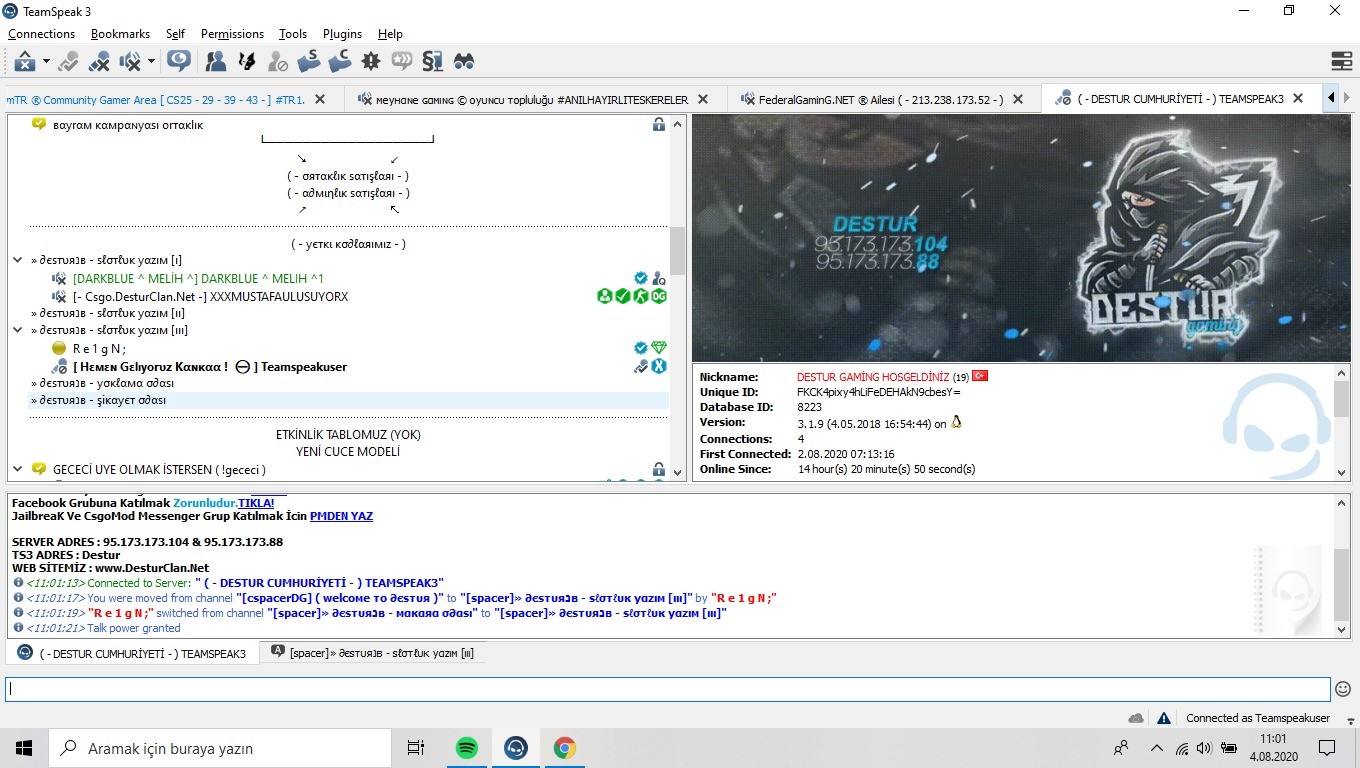Click the channel tree vertical scrollbar

pyautogui.click(x=677, y=297)
